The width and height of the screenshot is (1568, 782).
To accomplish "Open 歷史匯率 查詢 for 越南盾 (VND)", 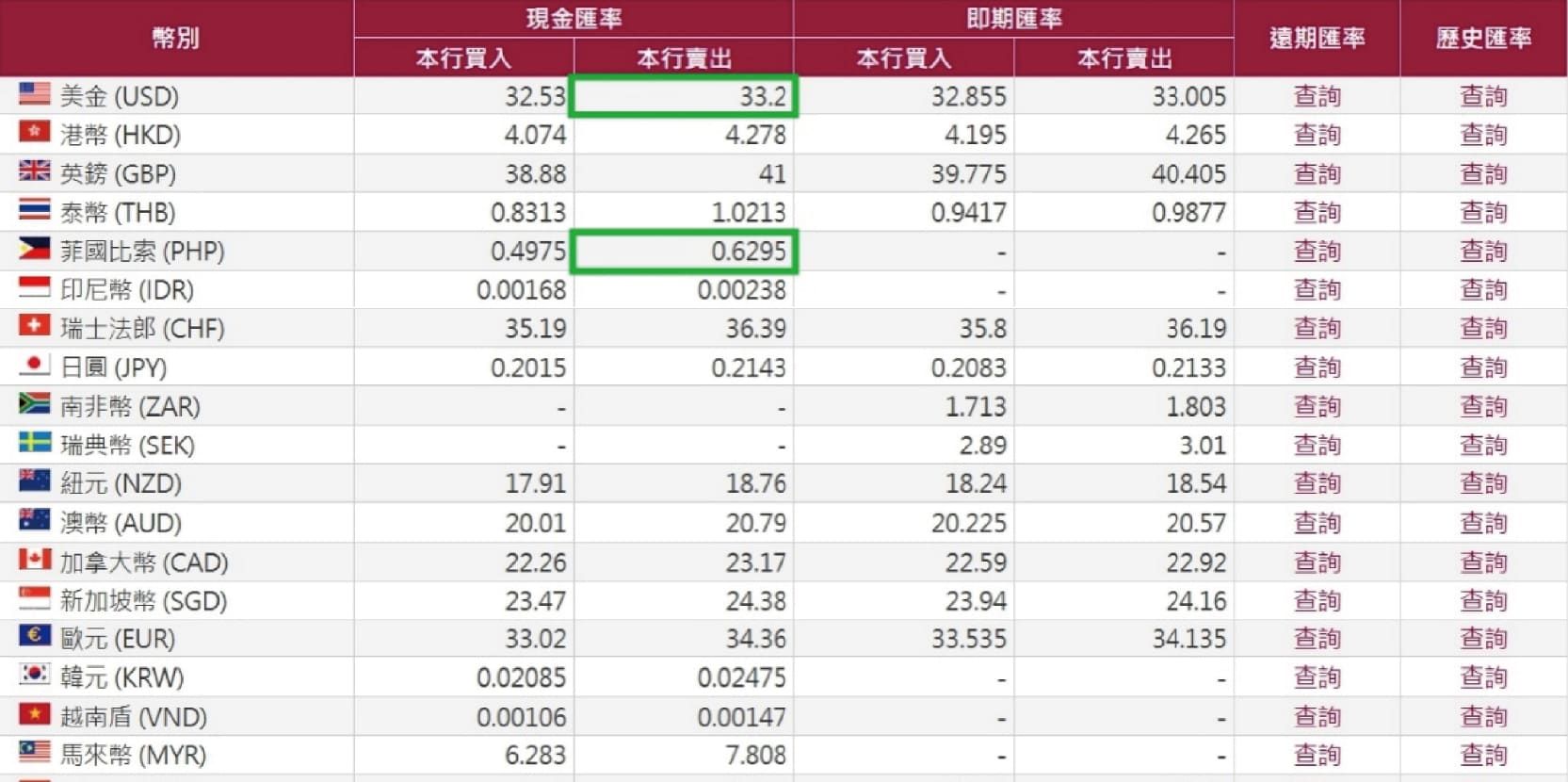I will (1483, 717).
